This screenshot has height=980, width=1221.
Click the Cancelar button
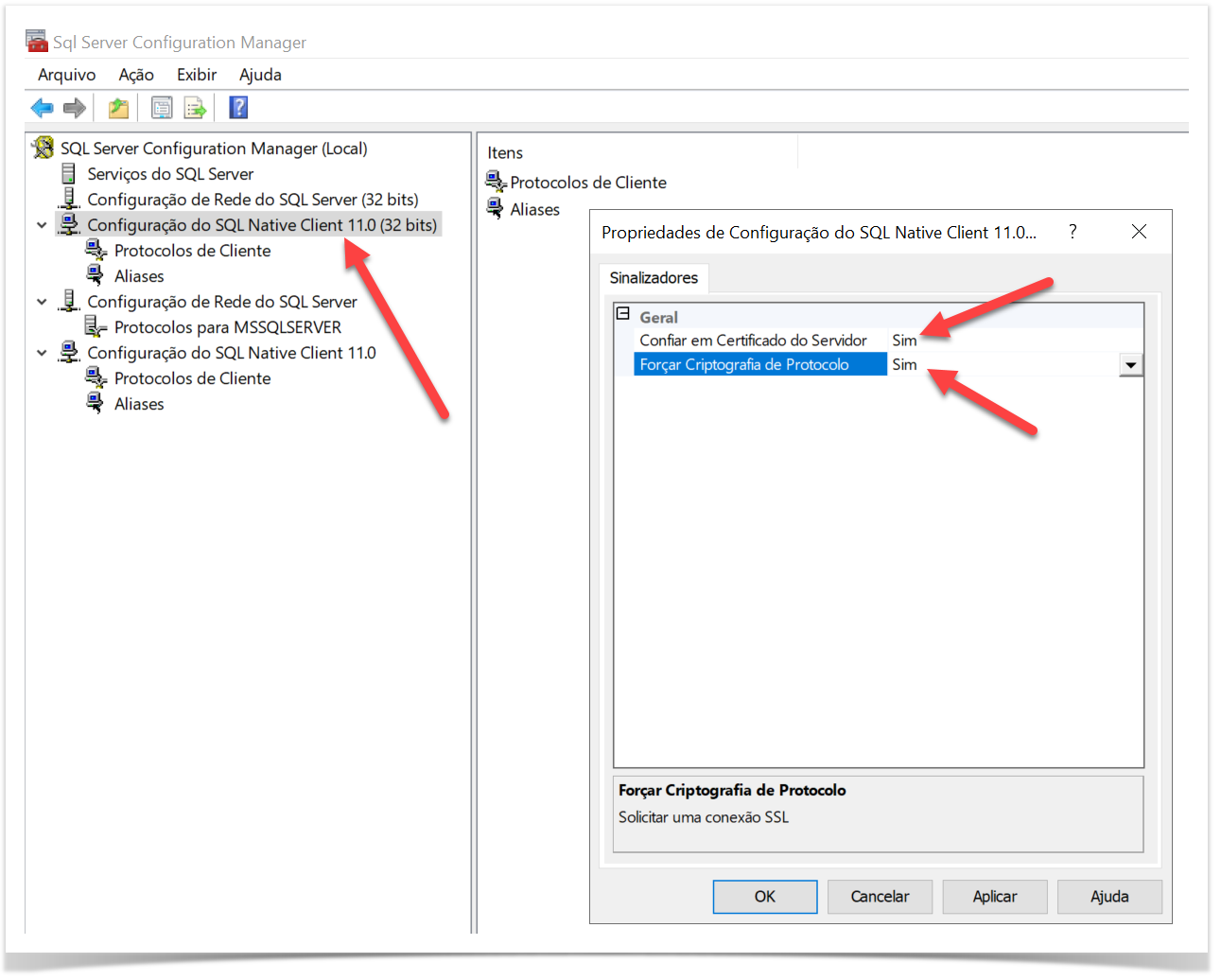[x=880, y=897]
